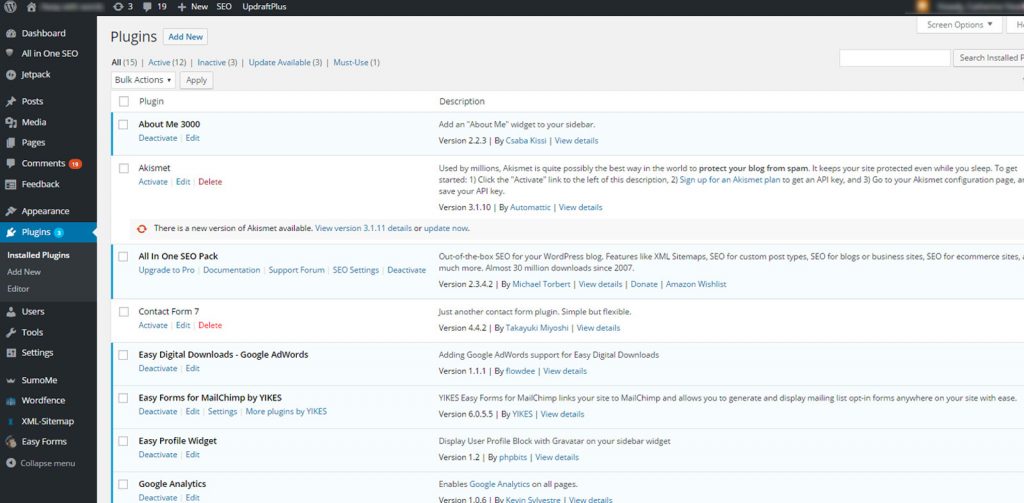The height and width of the screenshot is (503, 1024).
Task: Go to Media library in sidebar
Action: pos(34,122)
